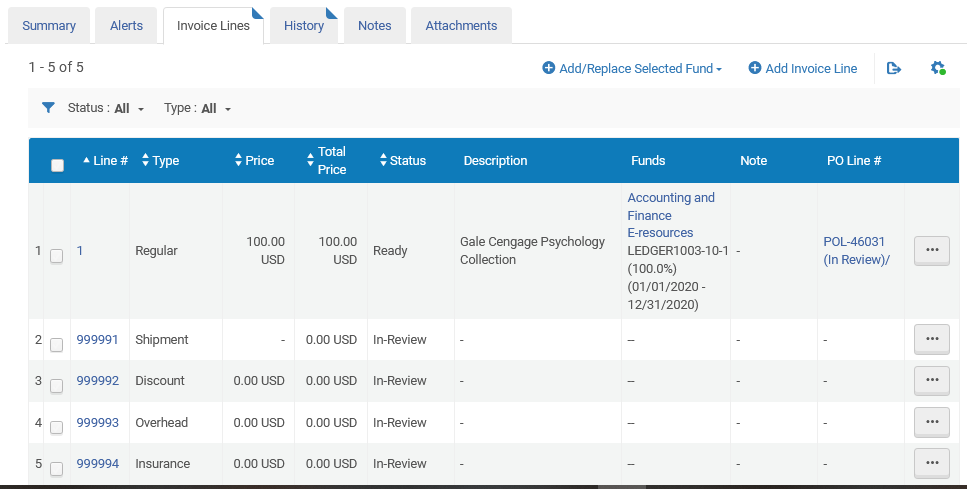Open row actions menu for line 1
The width and height of the screenshot is (967, 489).
[931, 251]
